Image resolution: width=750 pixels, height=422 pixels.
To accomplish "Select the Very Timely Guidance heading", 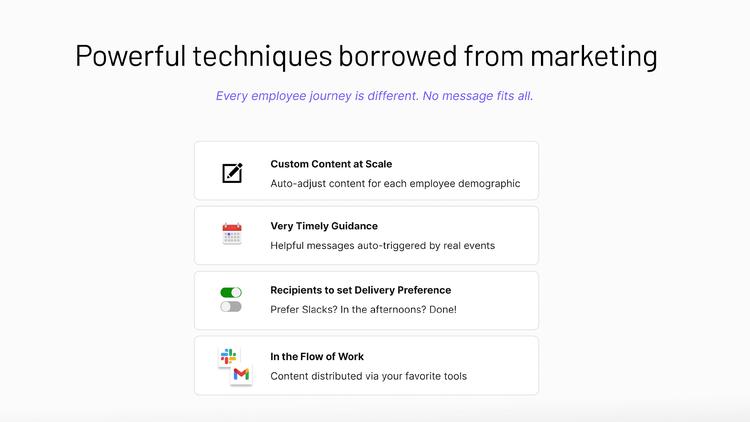I will click(x=324, y=226).
